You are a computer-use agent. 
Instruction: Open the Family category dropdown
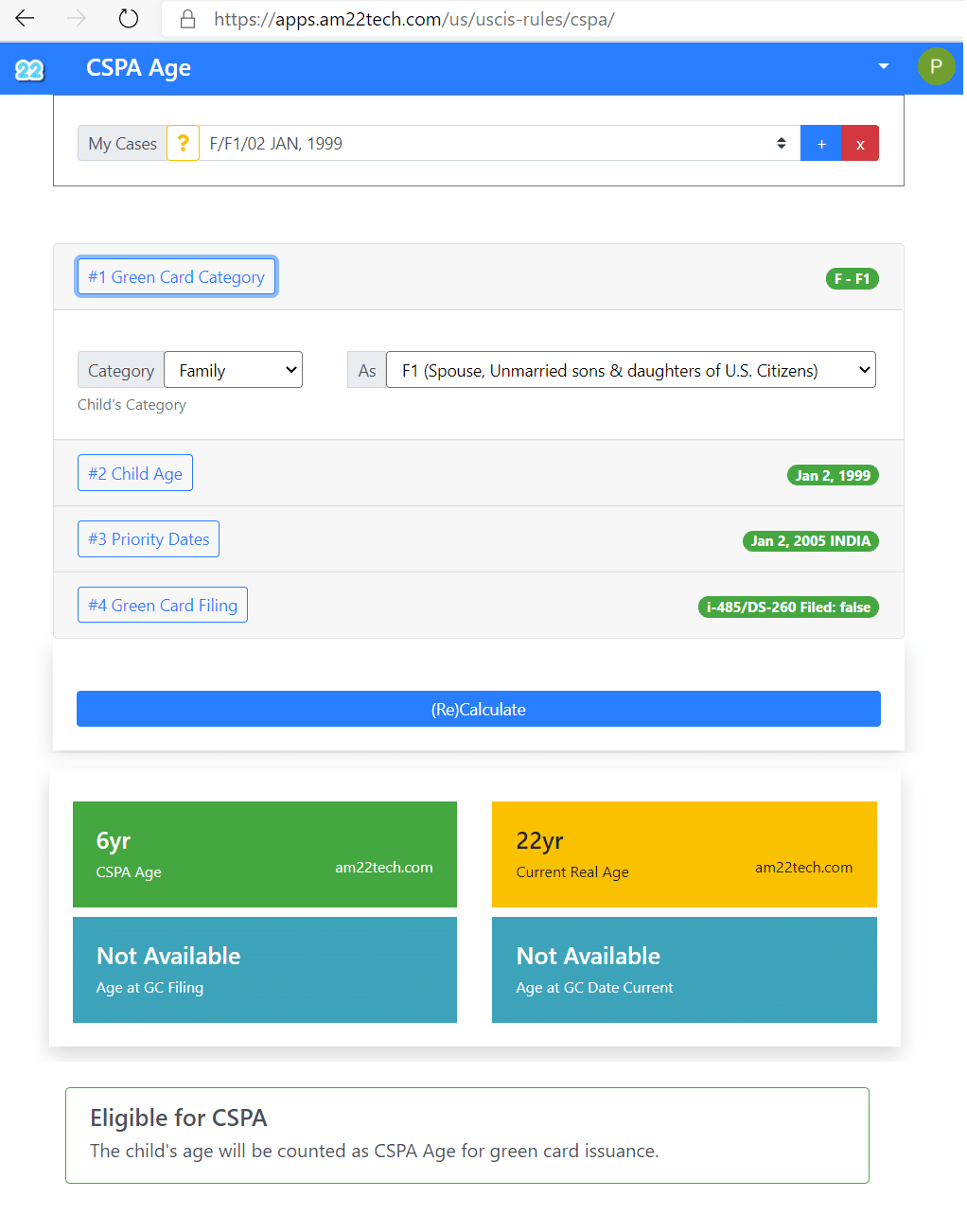[x=233, y=370]
